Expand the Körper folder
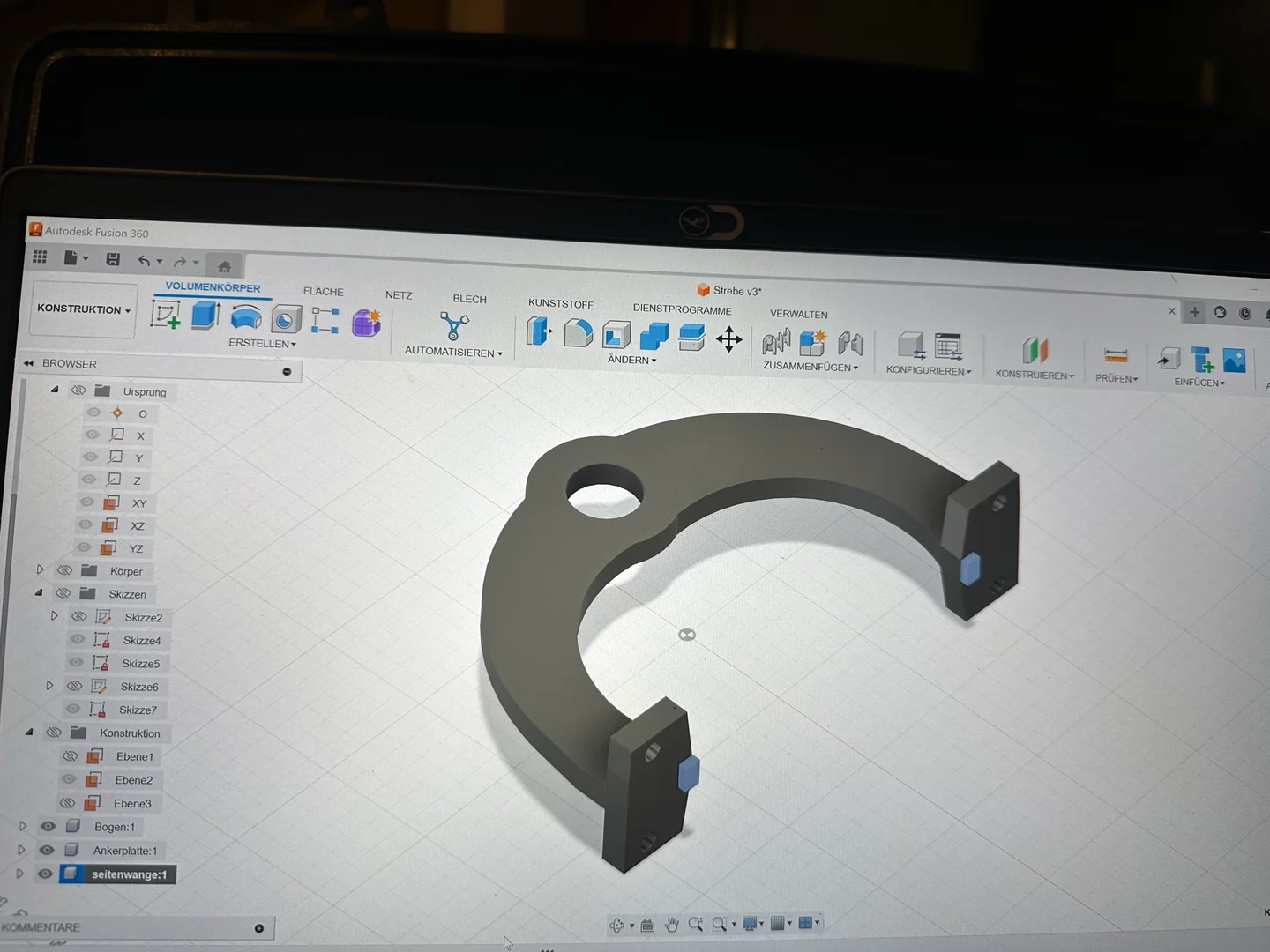The height and width of the screenshot is (952, 1270). pyautogui.click(x=40, y=570)
